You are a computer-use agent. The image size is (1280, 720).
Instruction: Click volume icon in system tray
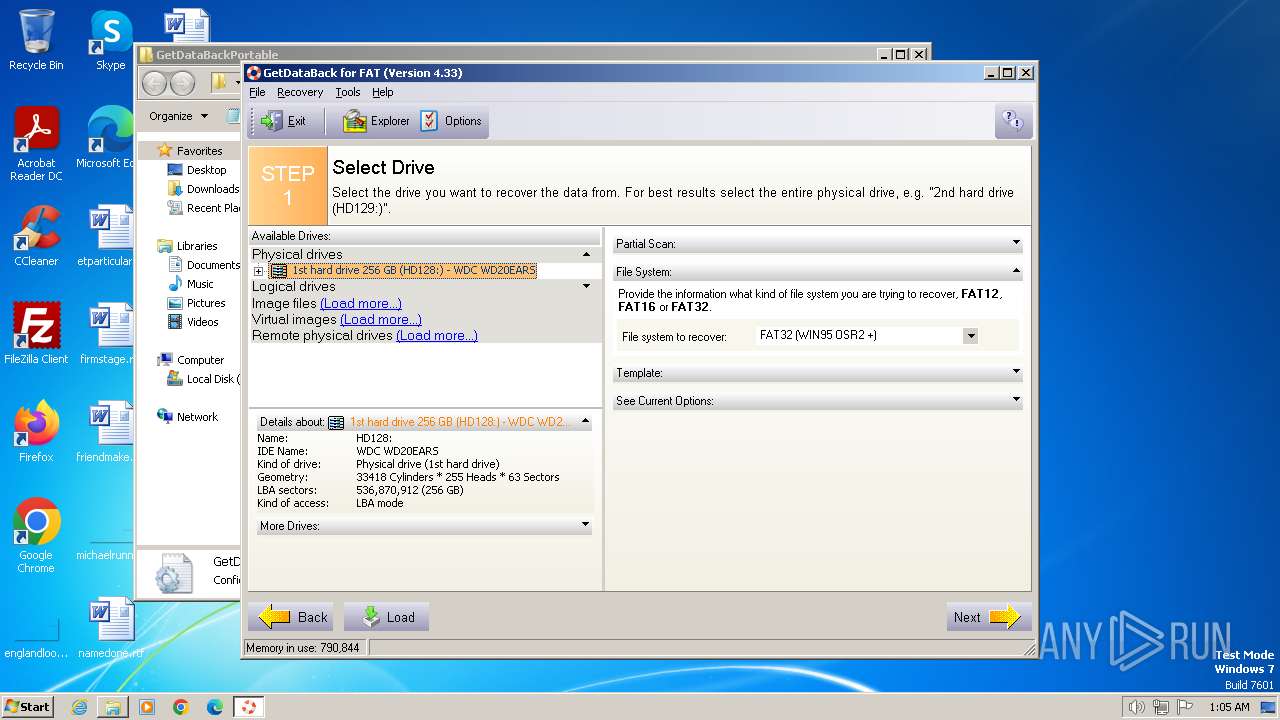[x=1136, y=707]
